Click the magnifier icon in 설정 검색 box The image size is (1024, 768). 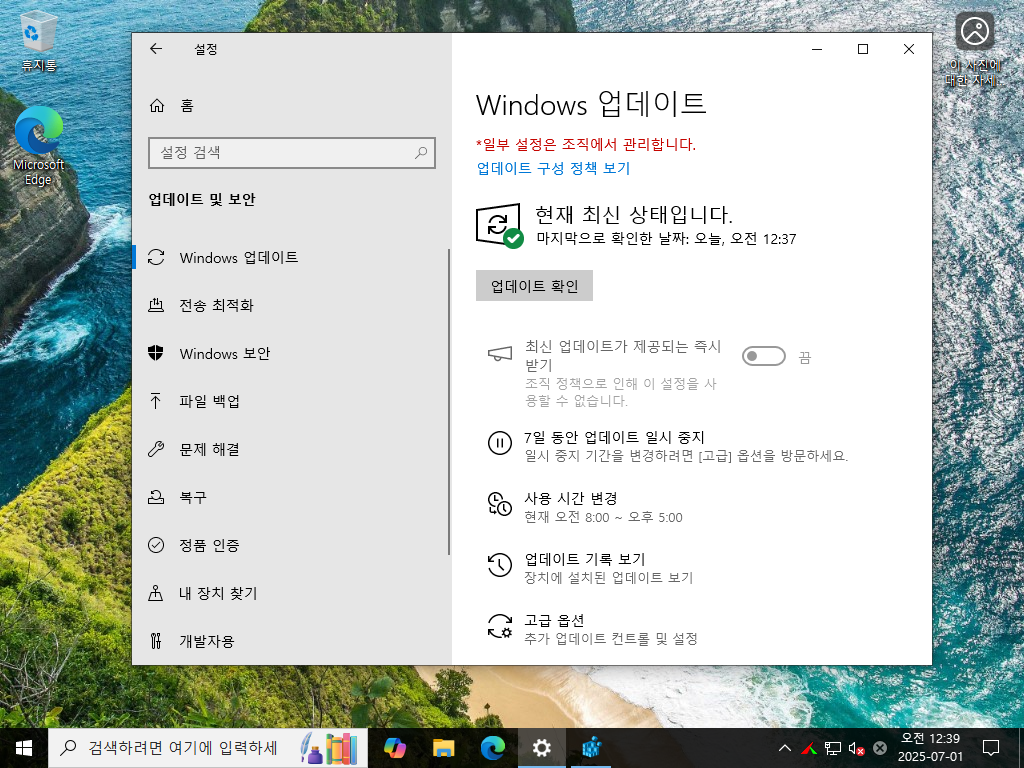pyautogui.click(x=421, y=153)
